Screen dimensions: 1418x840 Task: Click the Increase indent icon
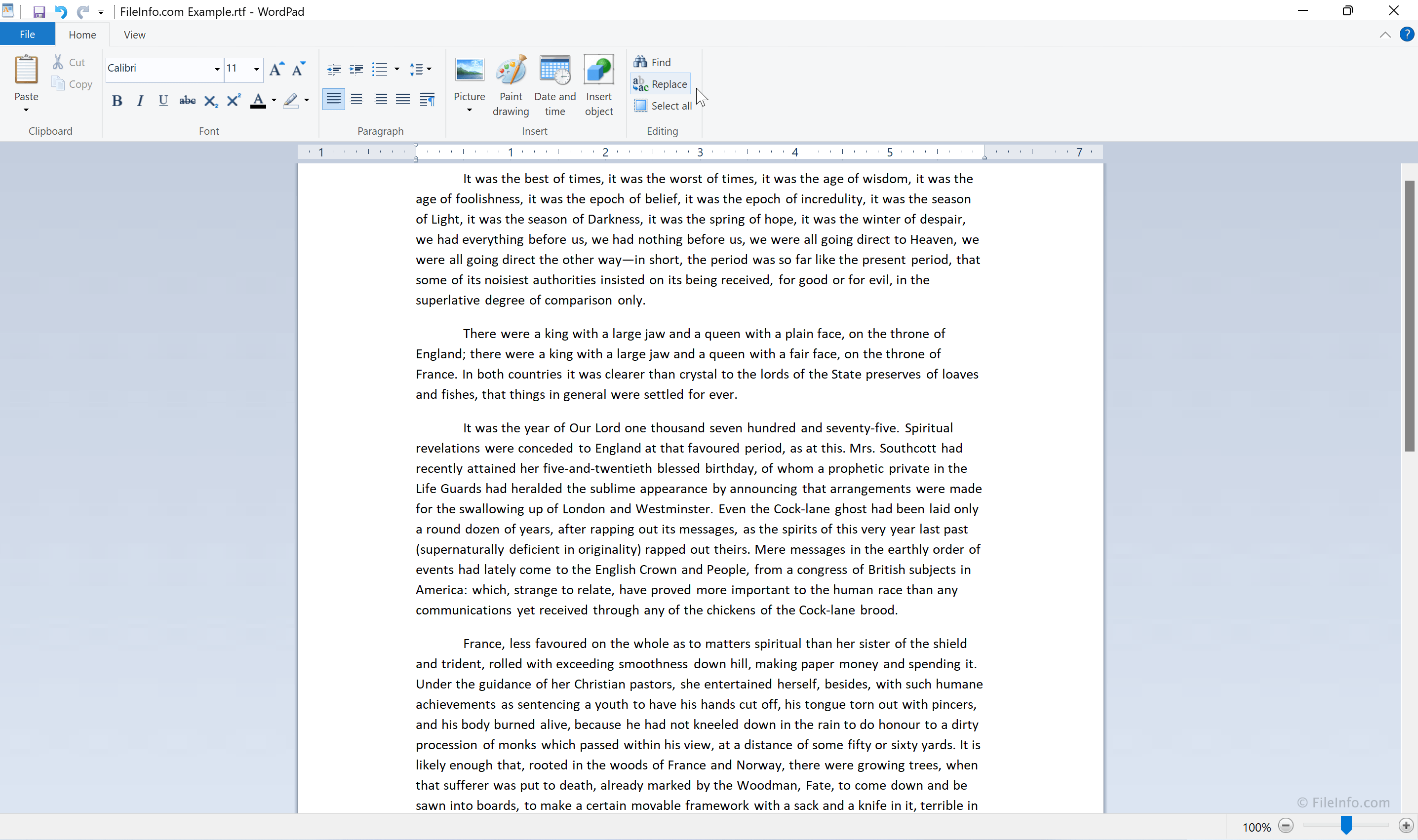356,70
